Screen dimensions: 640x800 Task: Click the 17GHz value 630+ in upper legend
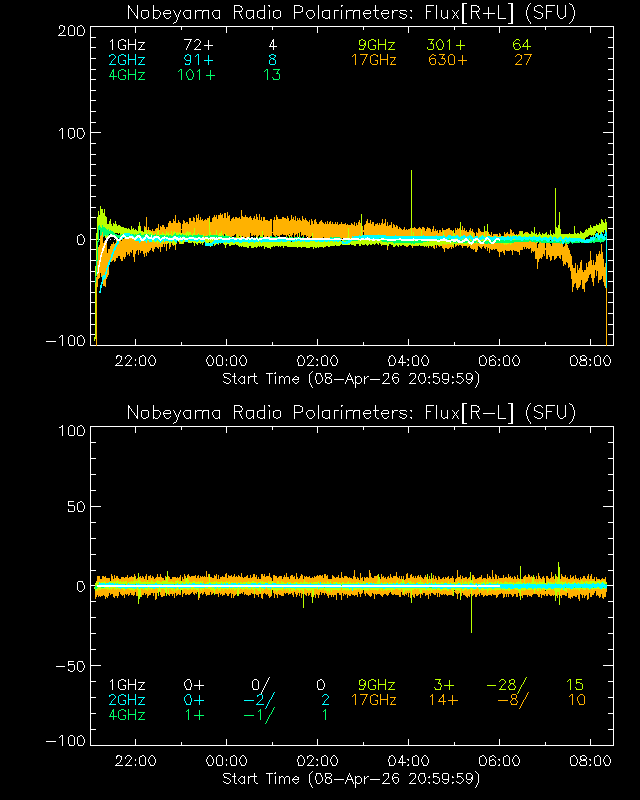tap(446, 60)
